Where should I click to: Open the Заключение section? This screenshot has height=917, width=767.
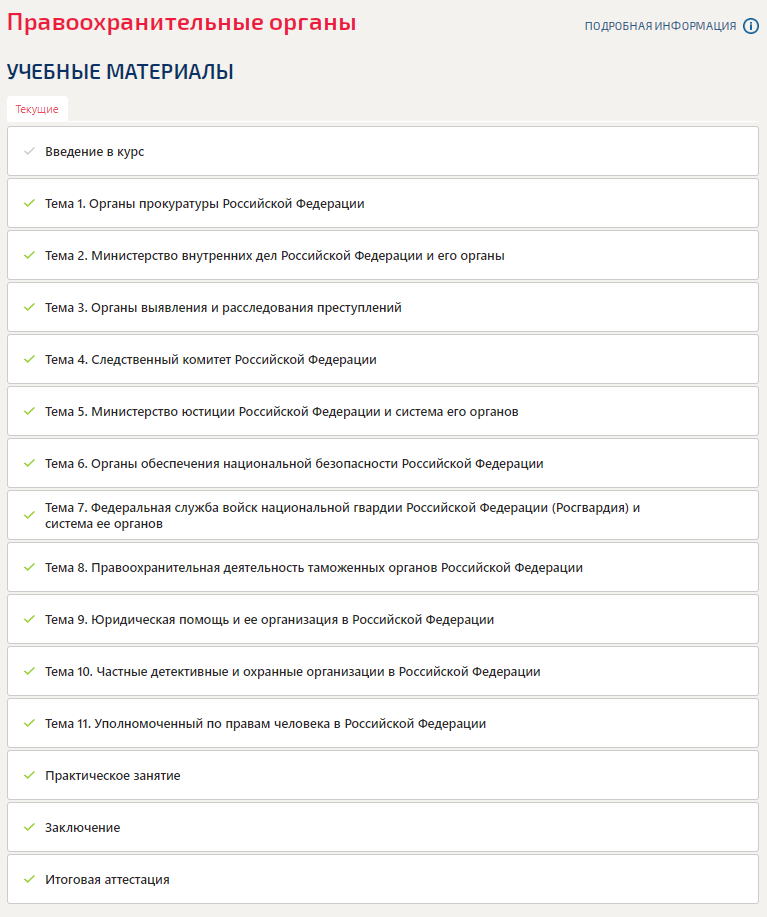82,827
